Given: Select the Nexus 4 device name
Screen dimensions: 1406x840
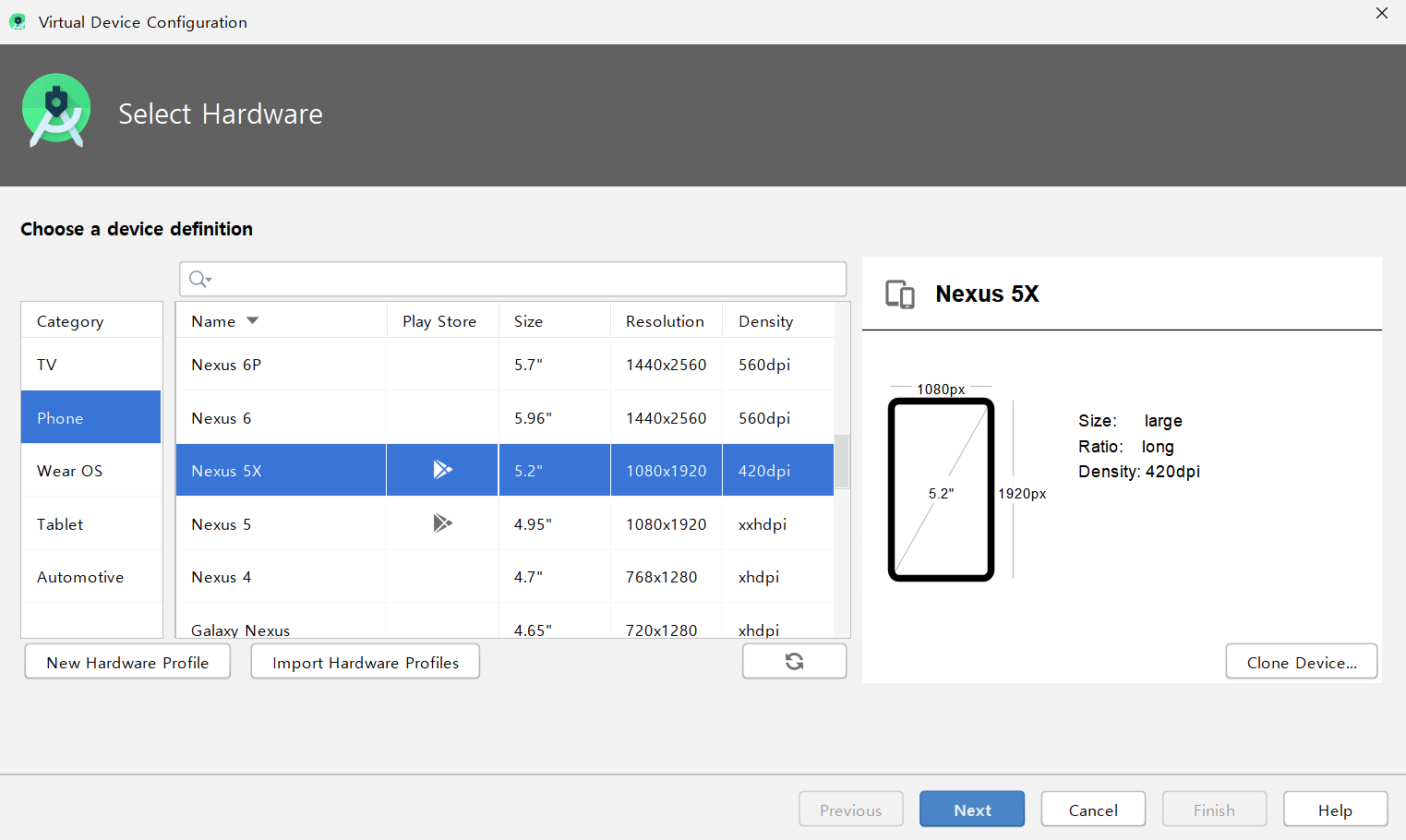Looking at the screenshot, I should click(221, 577).
